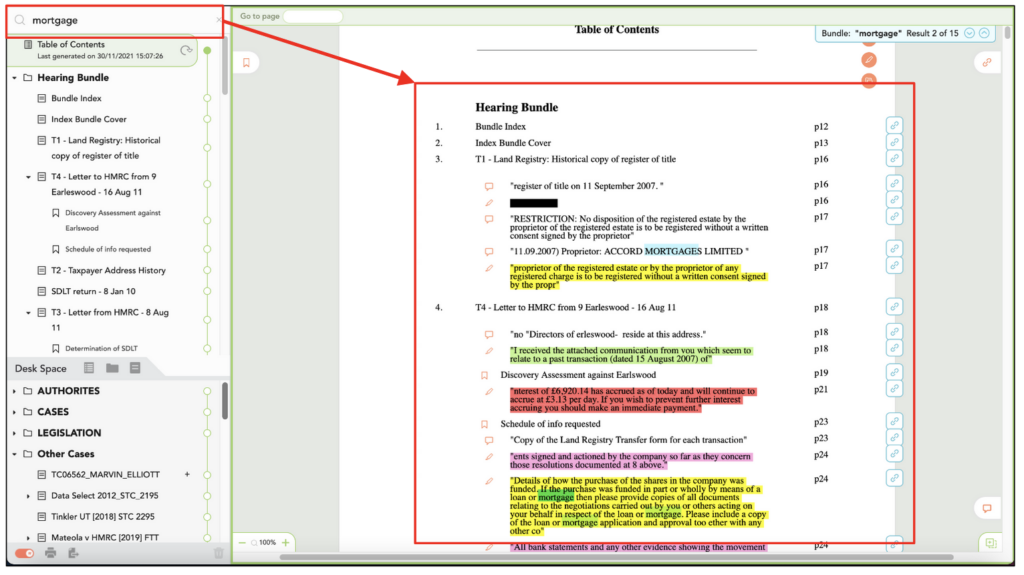Zoom out with the minus icon
The width and height of the screenshot is (1024, 575).
(x=242, y=543)
